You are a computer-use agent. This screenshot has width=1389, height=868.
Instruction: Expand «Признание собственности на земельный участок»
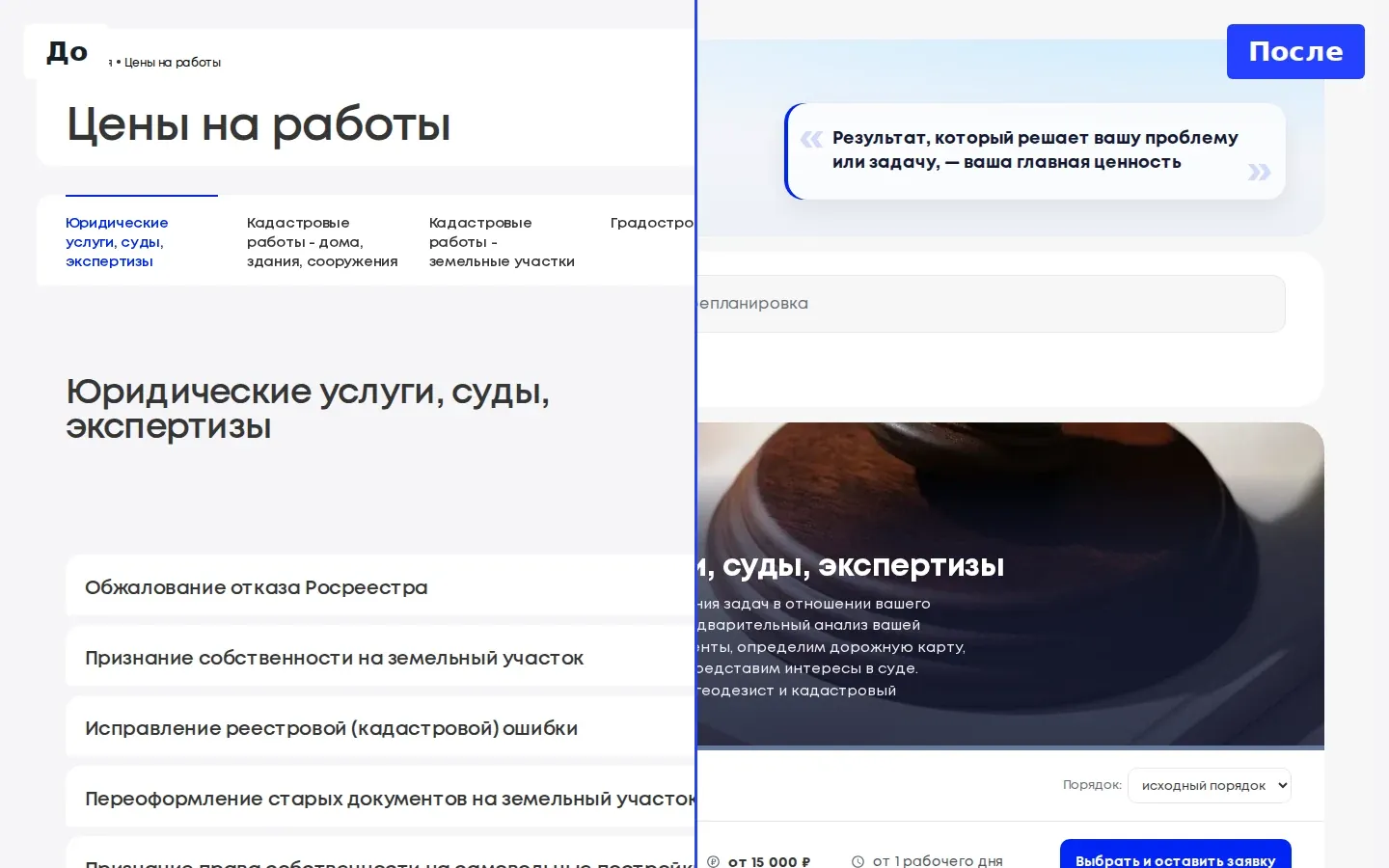click(x=380, y=656)
